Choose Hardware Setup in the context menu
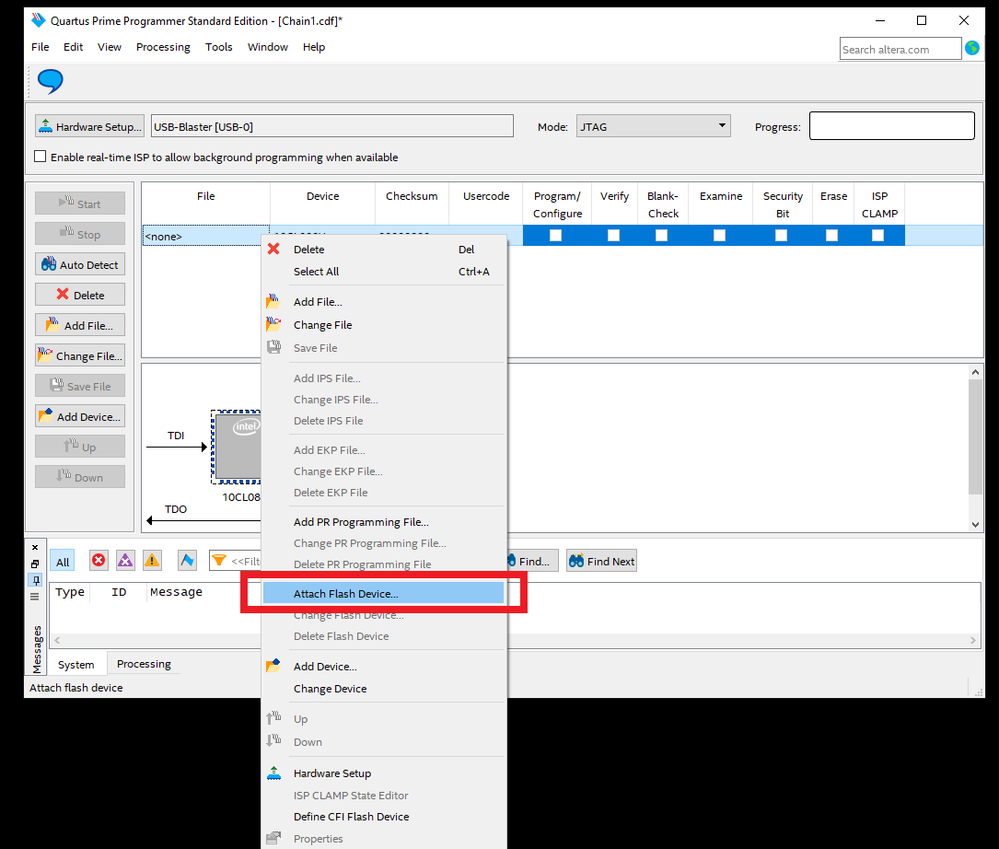The image size is (999, 849). (x=384, y=774)
